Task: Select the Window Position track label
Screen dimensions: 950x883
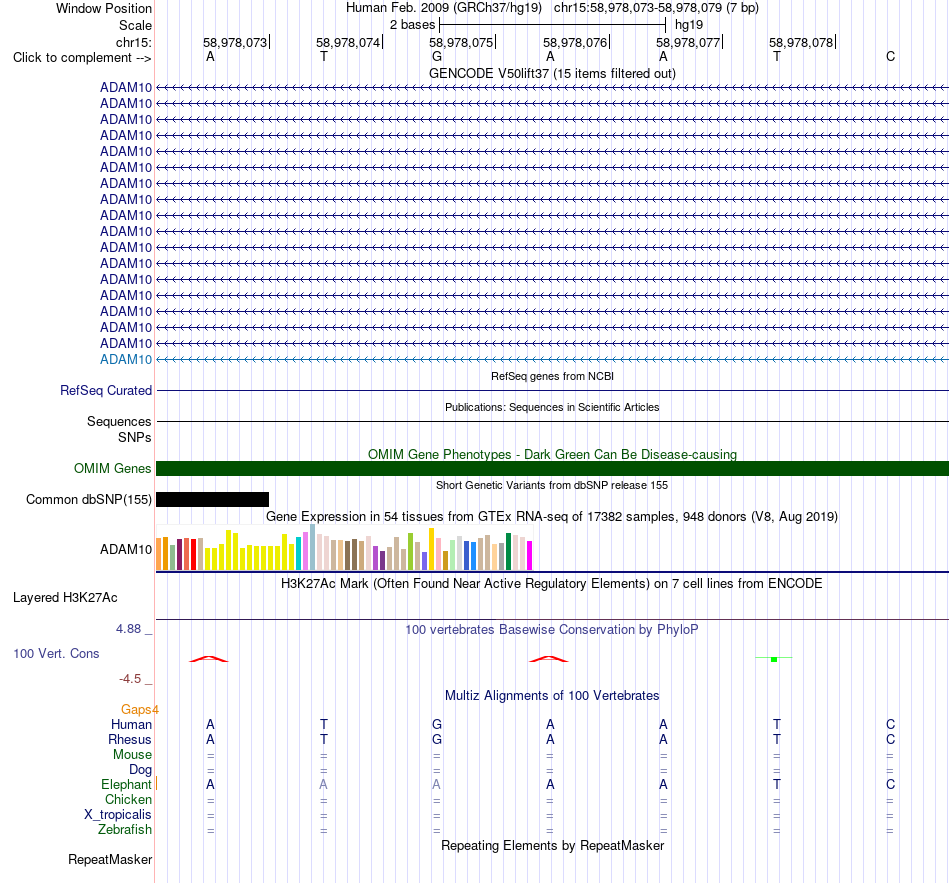Action: tap(104, 8)
